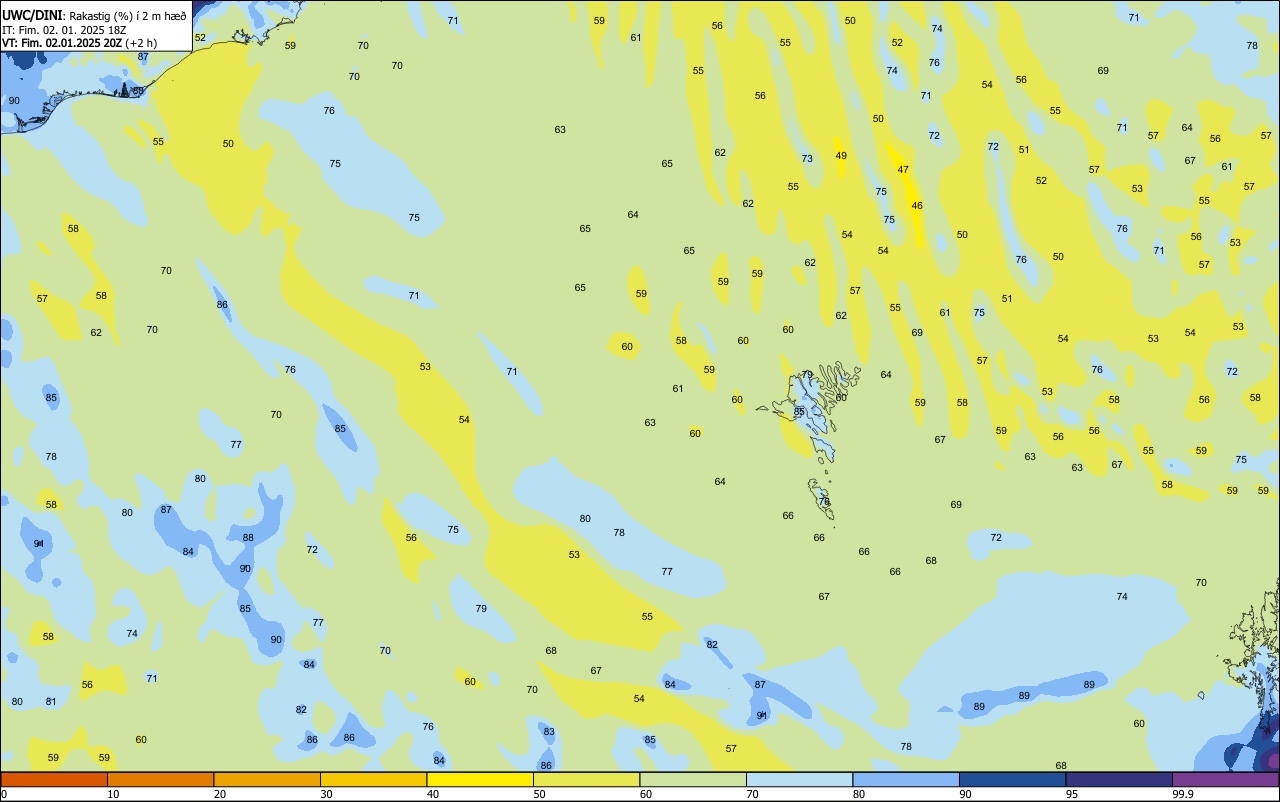1280x802 pixels.
Task: Click the bright yellow 40–50 legend segment
Action: click(x=480, y=779)
